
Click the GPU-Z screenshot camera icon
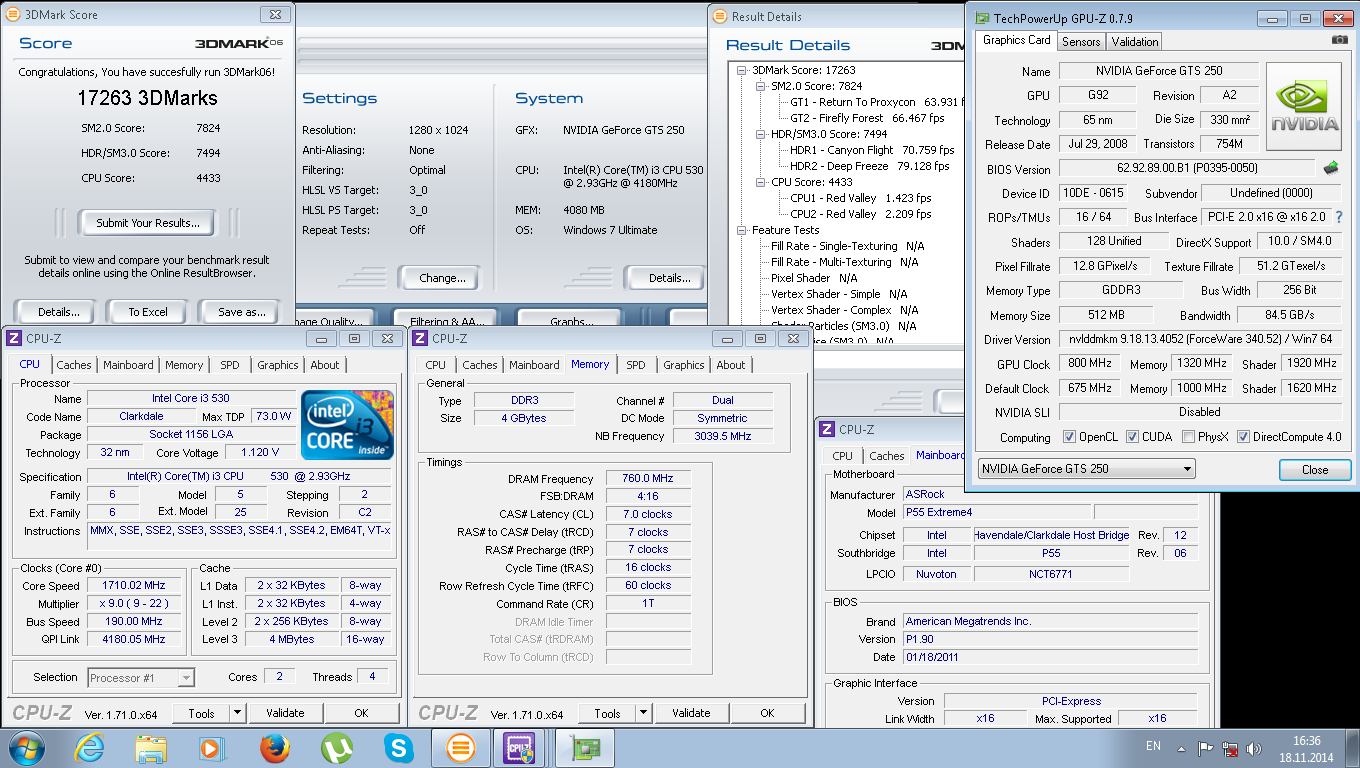[x=1339, y=40]
